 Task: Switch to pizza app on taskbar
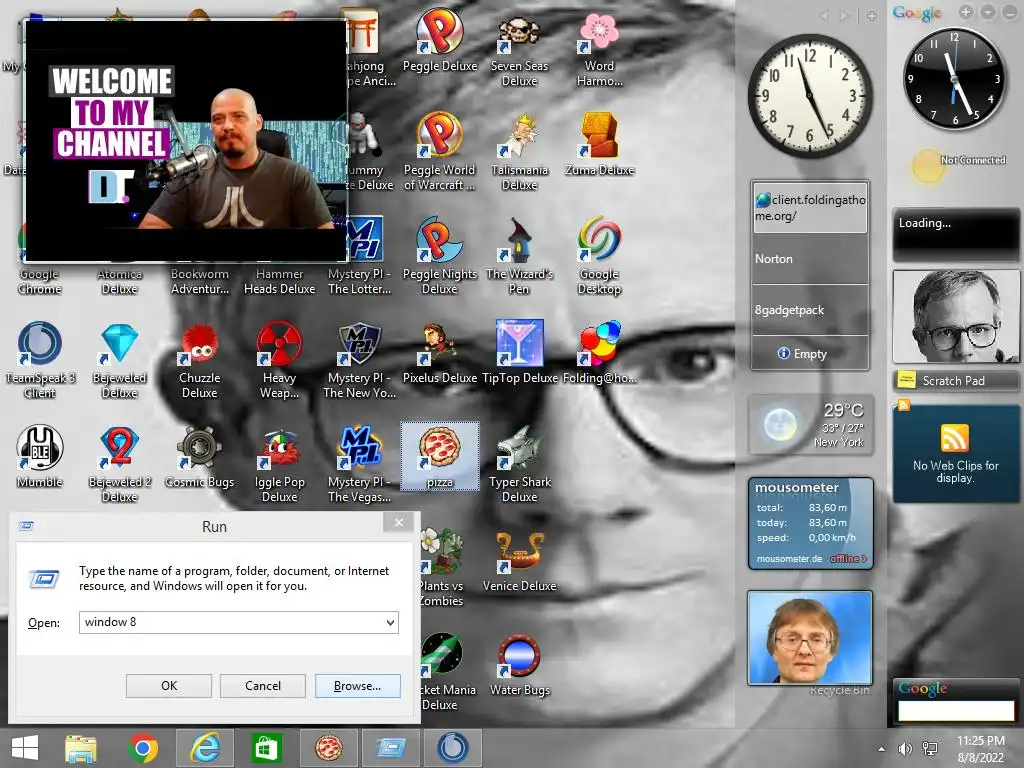click(328, 748)
